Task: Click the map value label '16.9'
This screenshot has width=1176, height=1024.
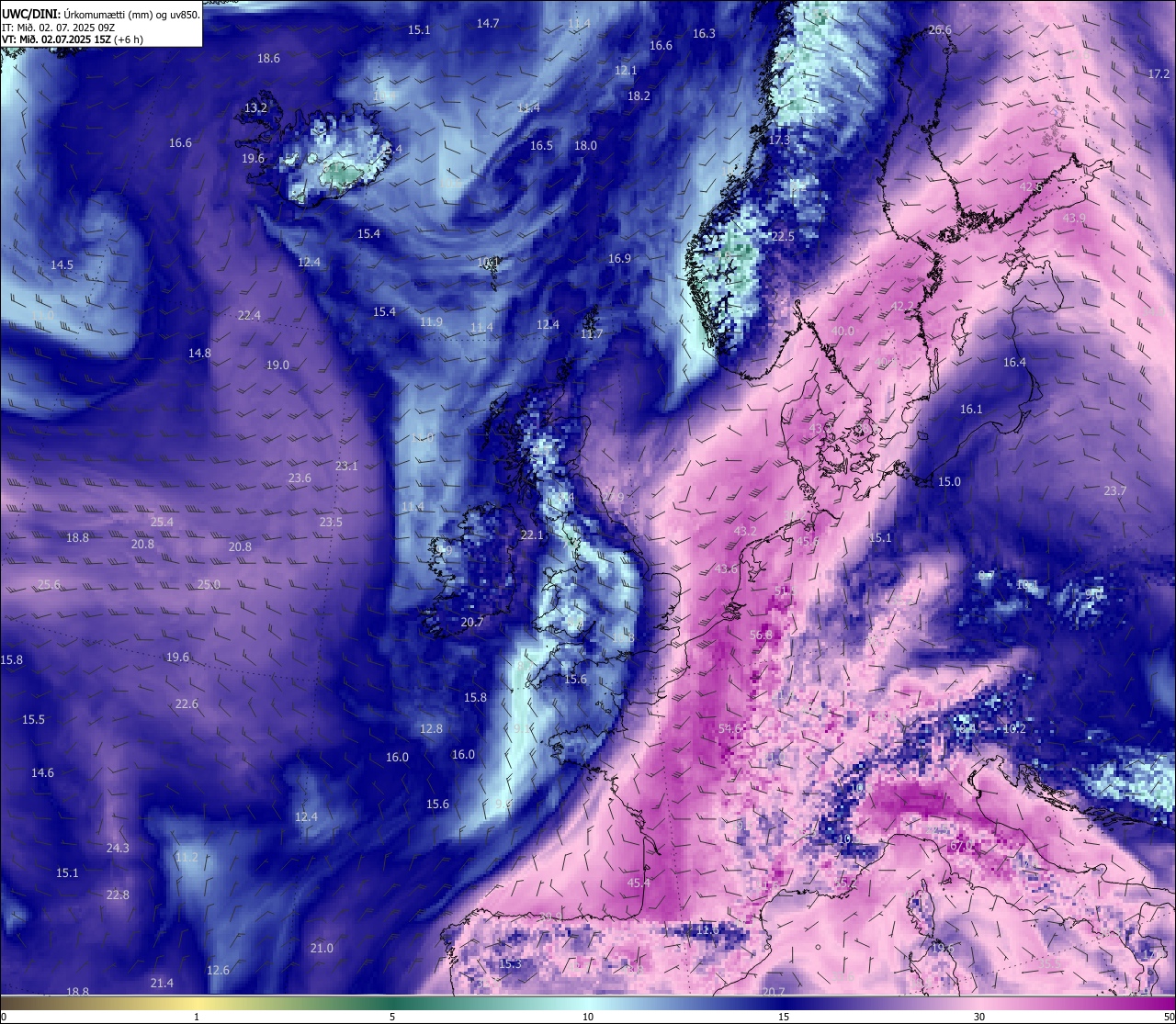Action: coord(619,258)
